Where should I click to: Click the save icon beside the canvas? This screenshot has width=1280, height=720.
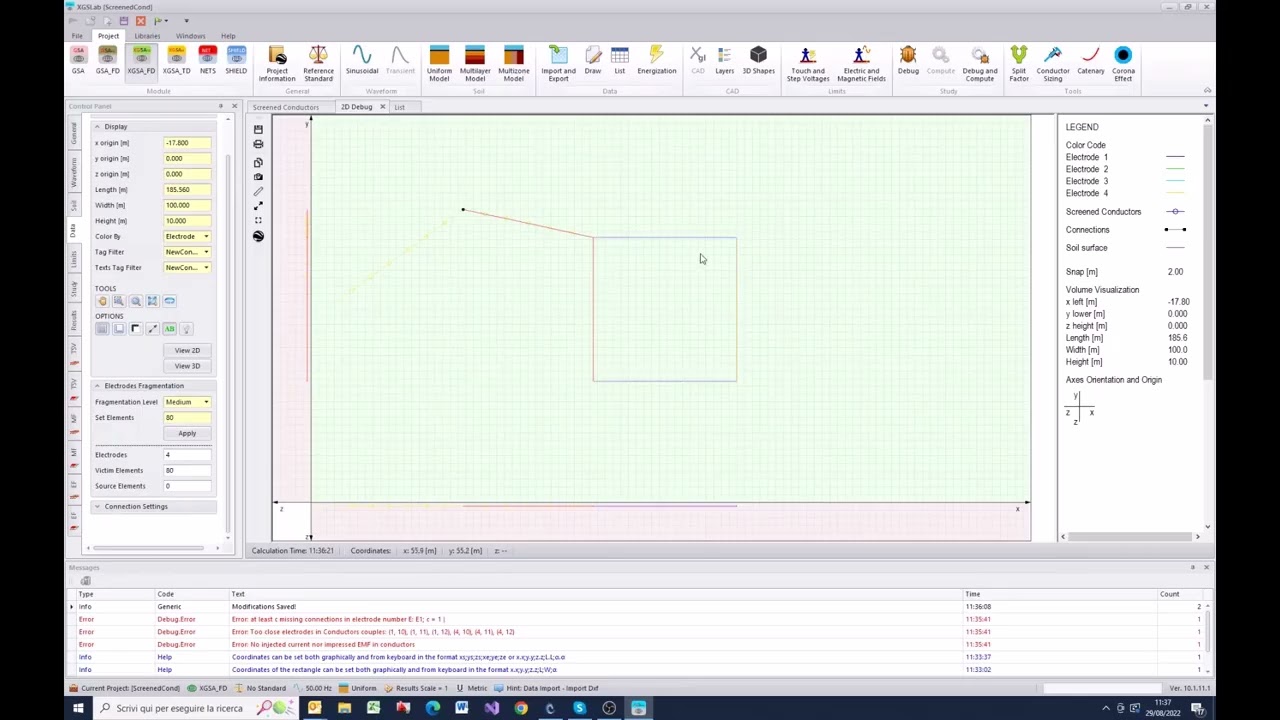coord(258,129)
